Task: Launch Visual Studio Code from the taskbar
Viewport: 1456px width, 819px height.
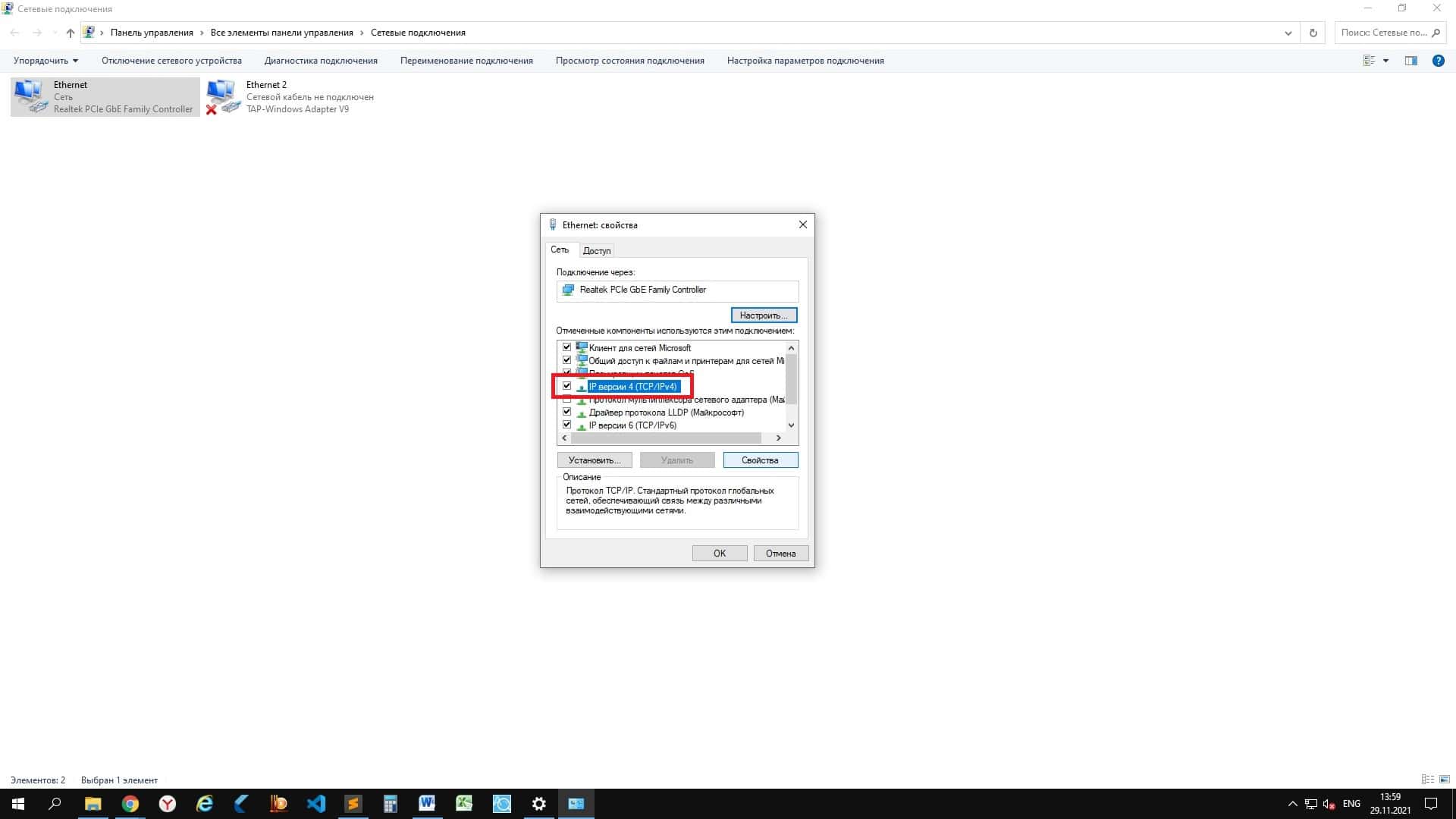Action: [x=316, y=804]
